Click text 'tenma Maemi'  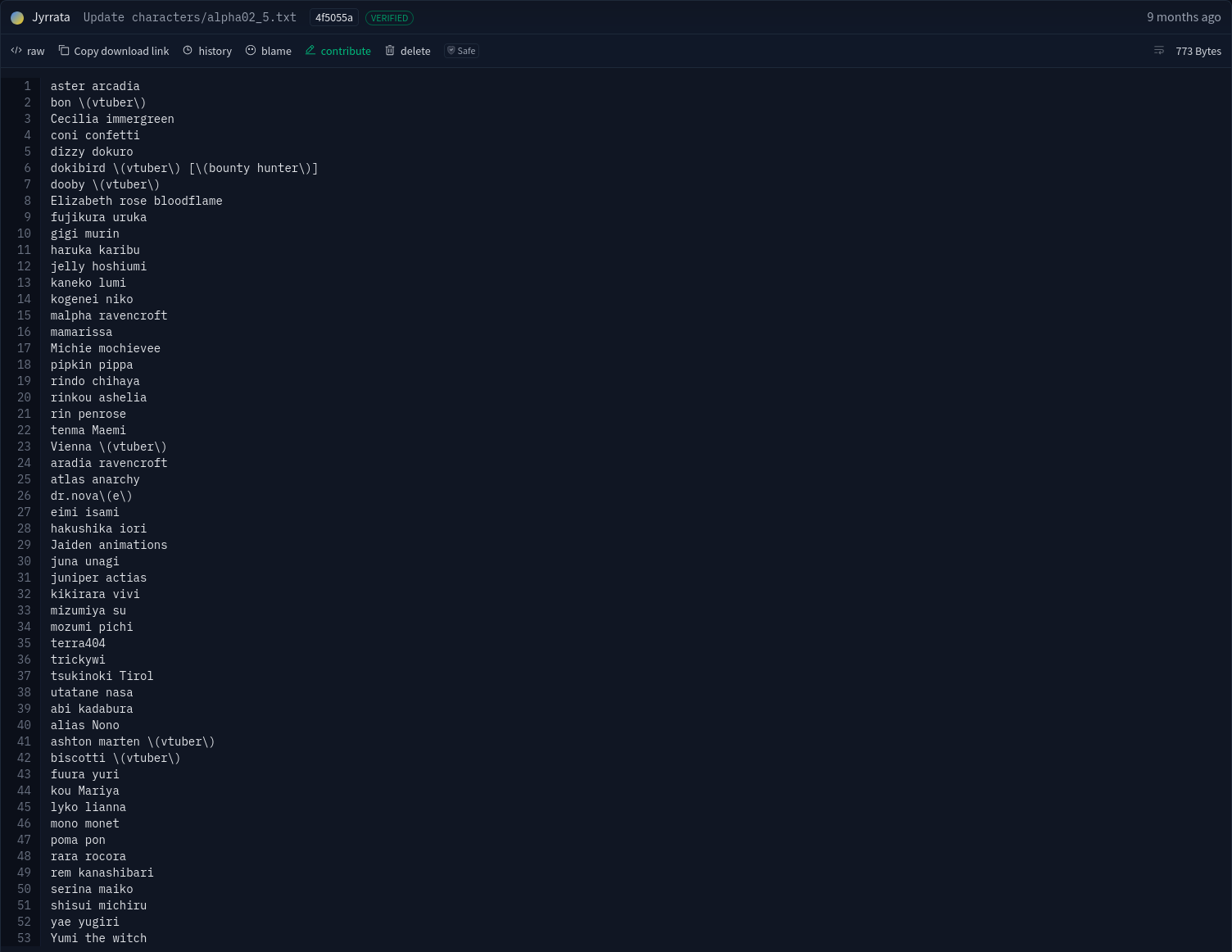88,430
